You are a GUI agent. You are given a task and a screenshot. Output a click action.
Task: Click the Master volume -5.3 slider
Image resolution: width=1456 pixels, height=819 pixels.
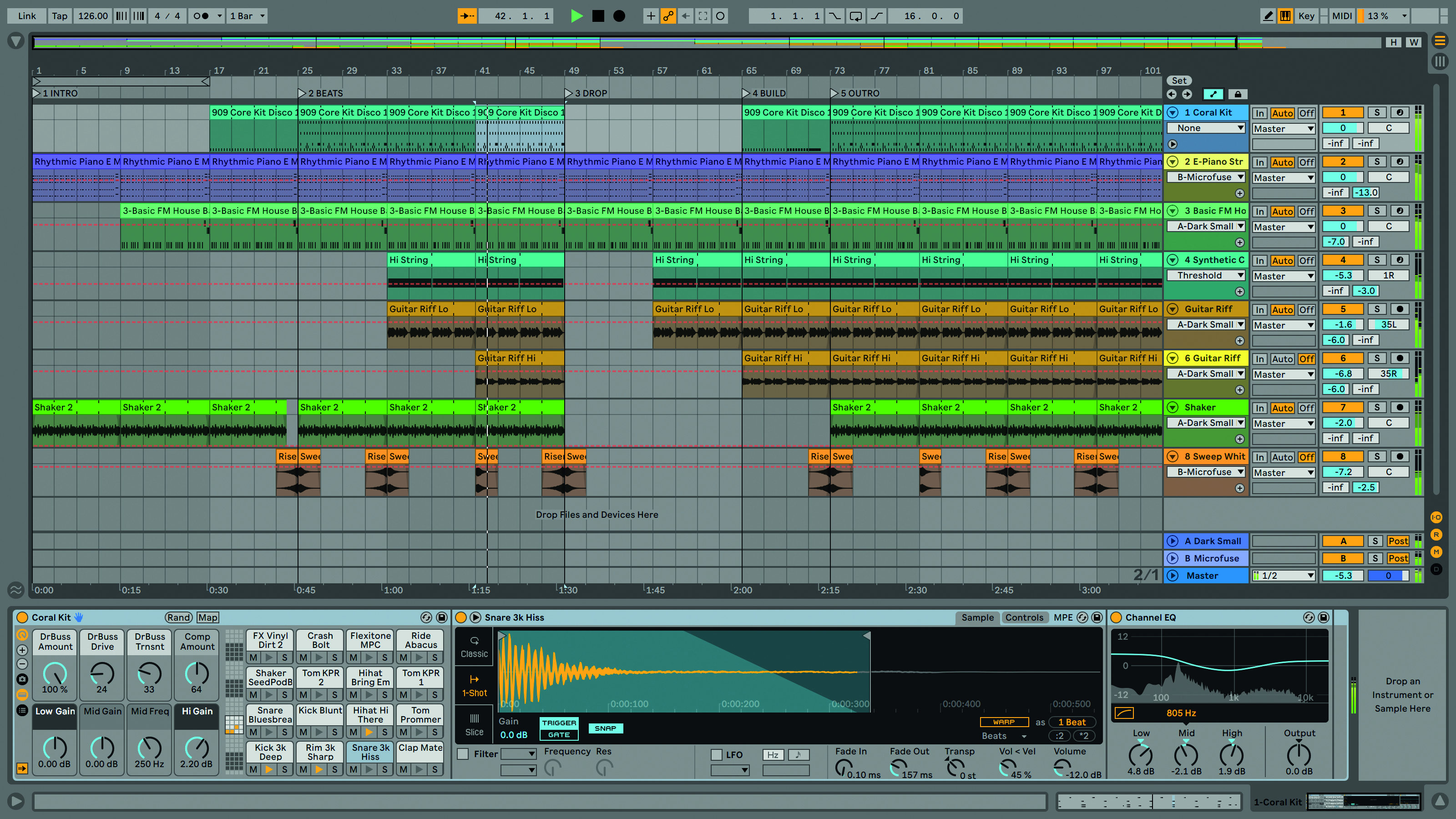(1343, 576)
